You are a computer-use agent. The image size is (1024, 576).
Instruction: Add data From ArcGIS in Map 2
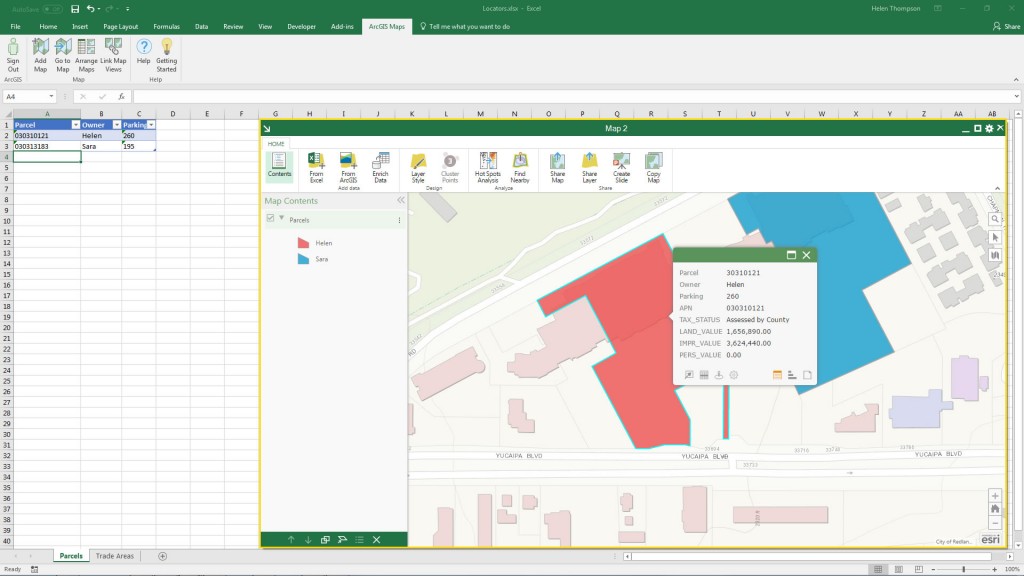click(x=348, y=168)
